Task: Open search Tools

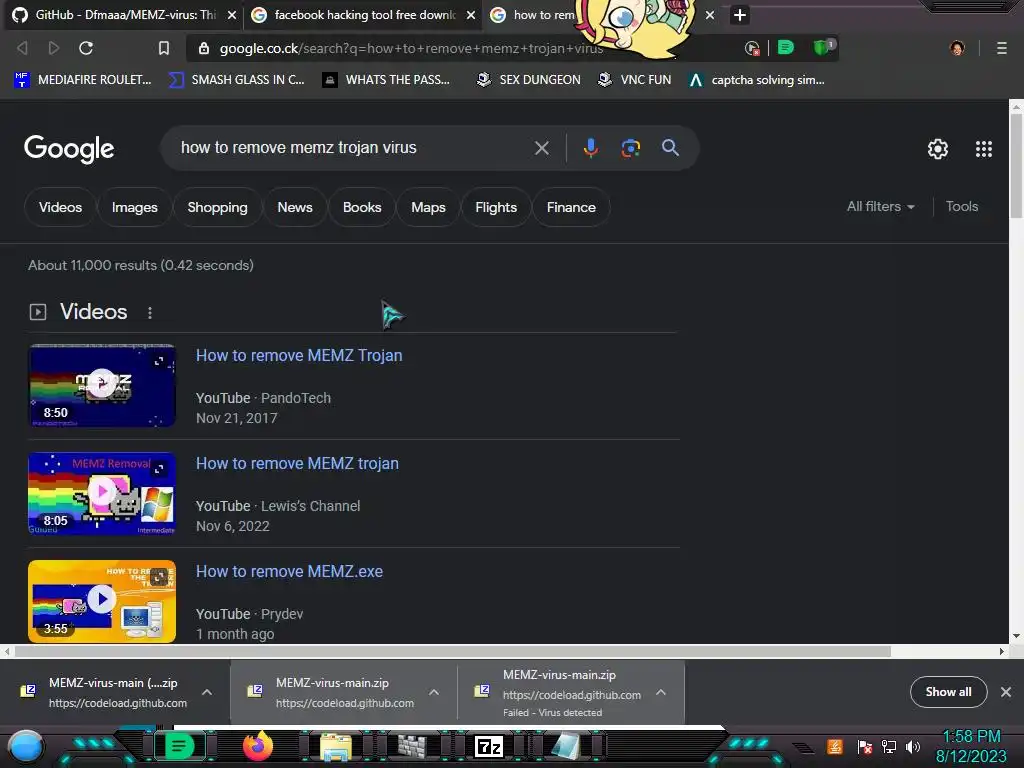Action: 962,206
